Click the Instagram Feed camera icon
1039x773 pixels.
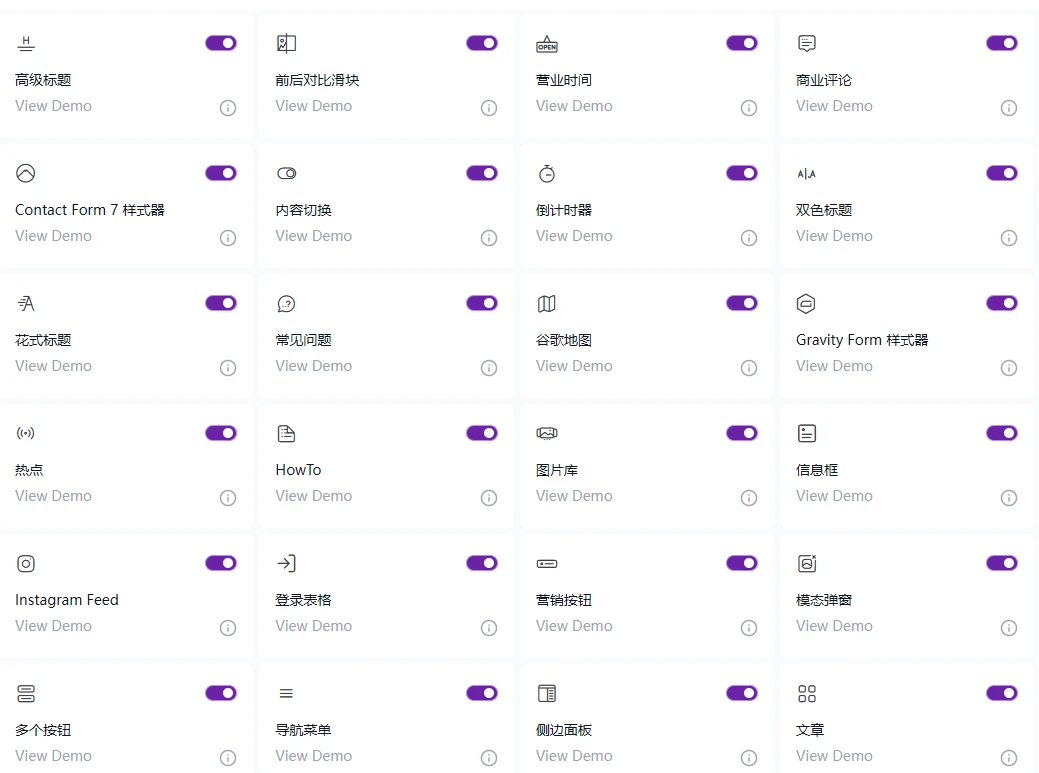[25, 563]
